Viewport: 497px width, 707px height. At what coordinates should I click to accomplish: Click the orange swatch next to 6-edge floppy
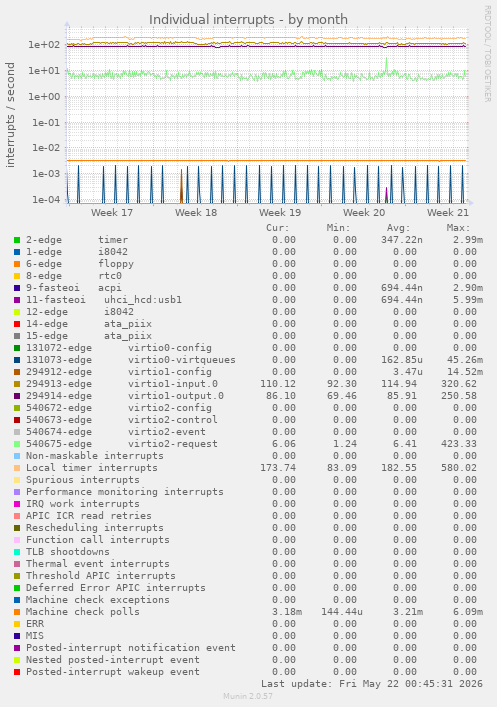click(x=17, y=264)
